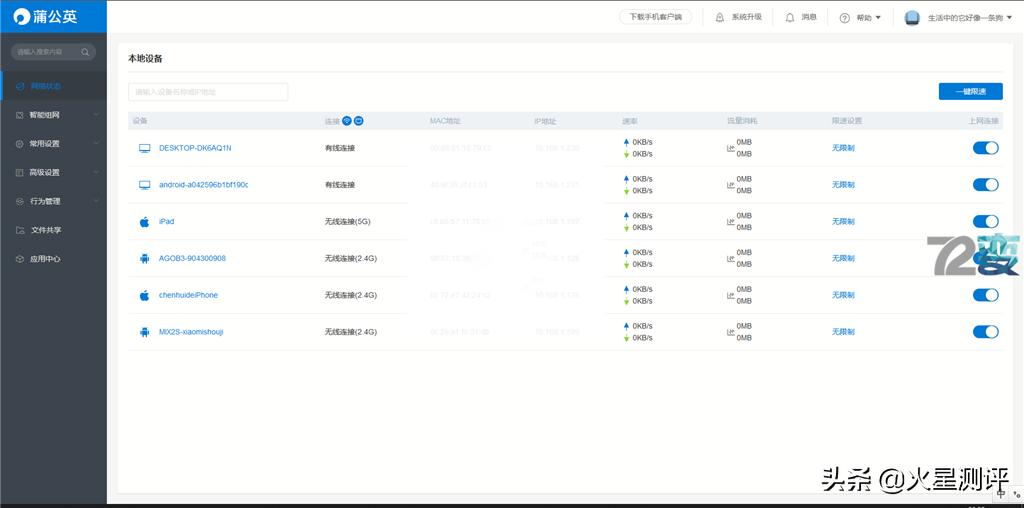Open the 帮助 dropdown arrow

point(878,18)
